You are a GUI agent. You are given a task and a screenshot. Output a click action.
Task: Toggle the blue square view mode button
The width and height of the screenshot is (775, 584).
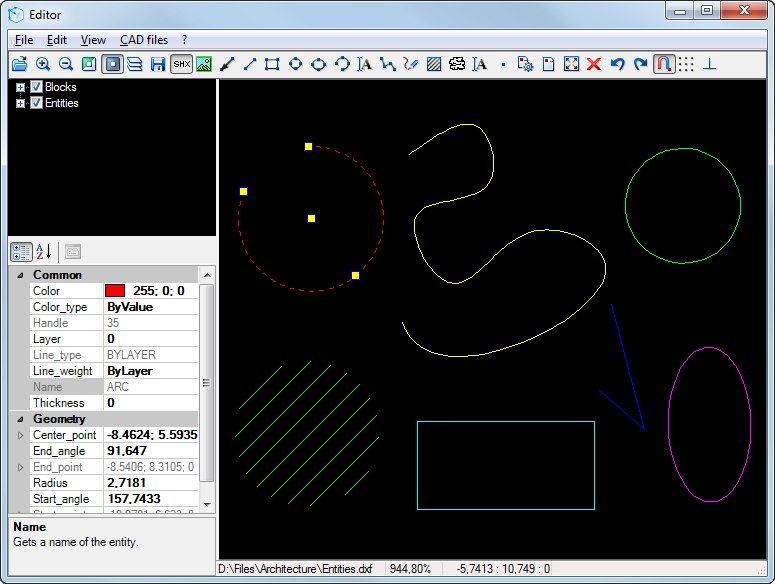(x=113, y=64)
